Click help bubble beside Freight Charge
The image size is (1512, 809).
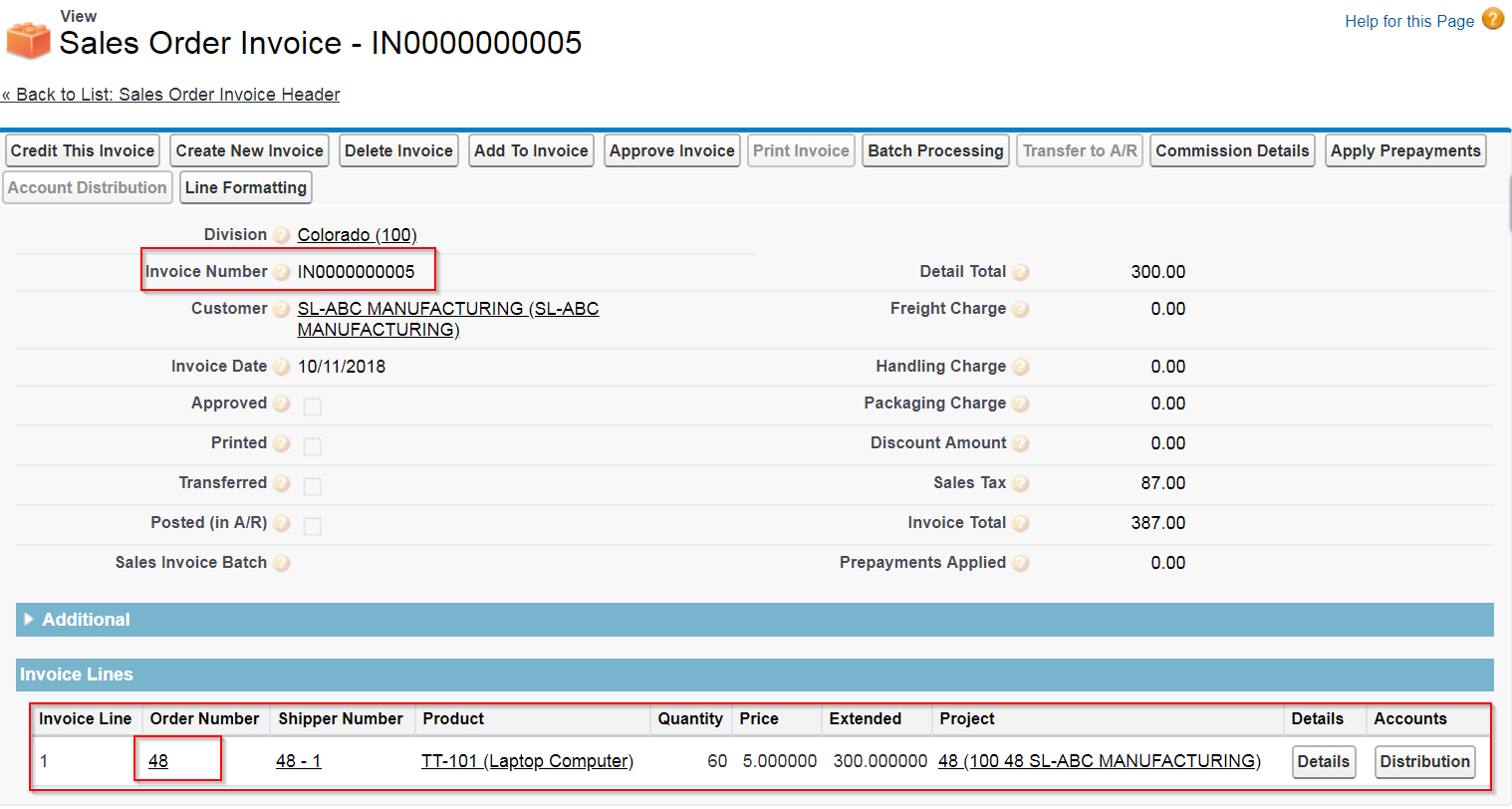(x=1021, y=309)
